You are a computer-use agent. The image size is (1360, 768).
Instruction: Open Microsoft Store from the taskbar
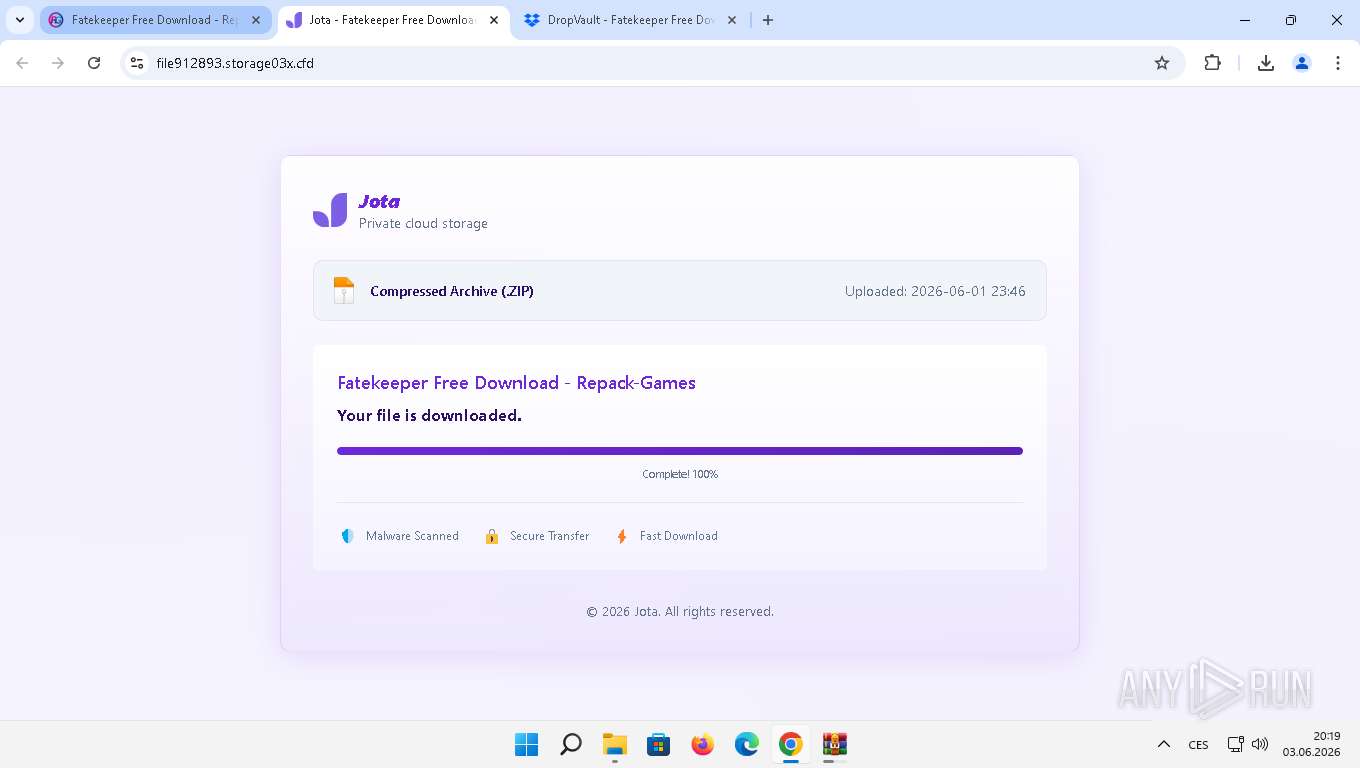(658, 744)
